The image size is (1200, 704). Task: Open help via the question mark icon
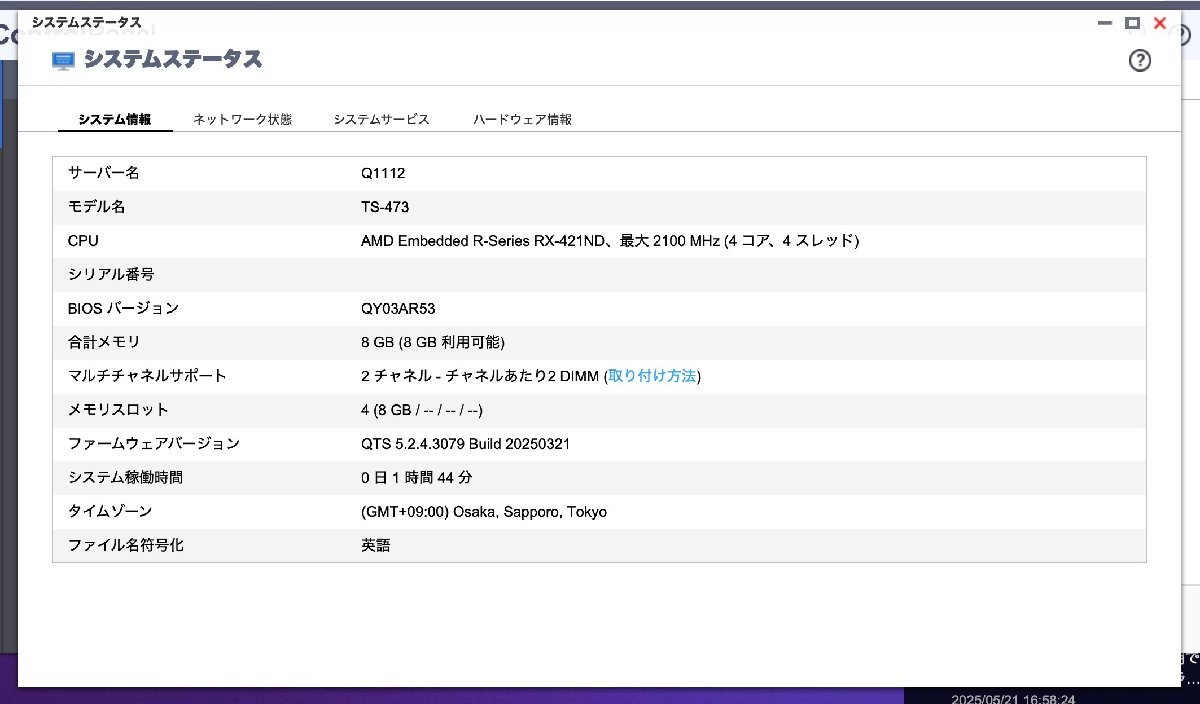(x=1140, y=60)
